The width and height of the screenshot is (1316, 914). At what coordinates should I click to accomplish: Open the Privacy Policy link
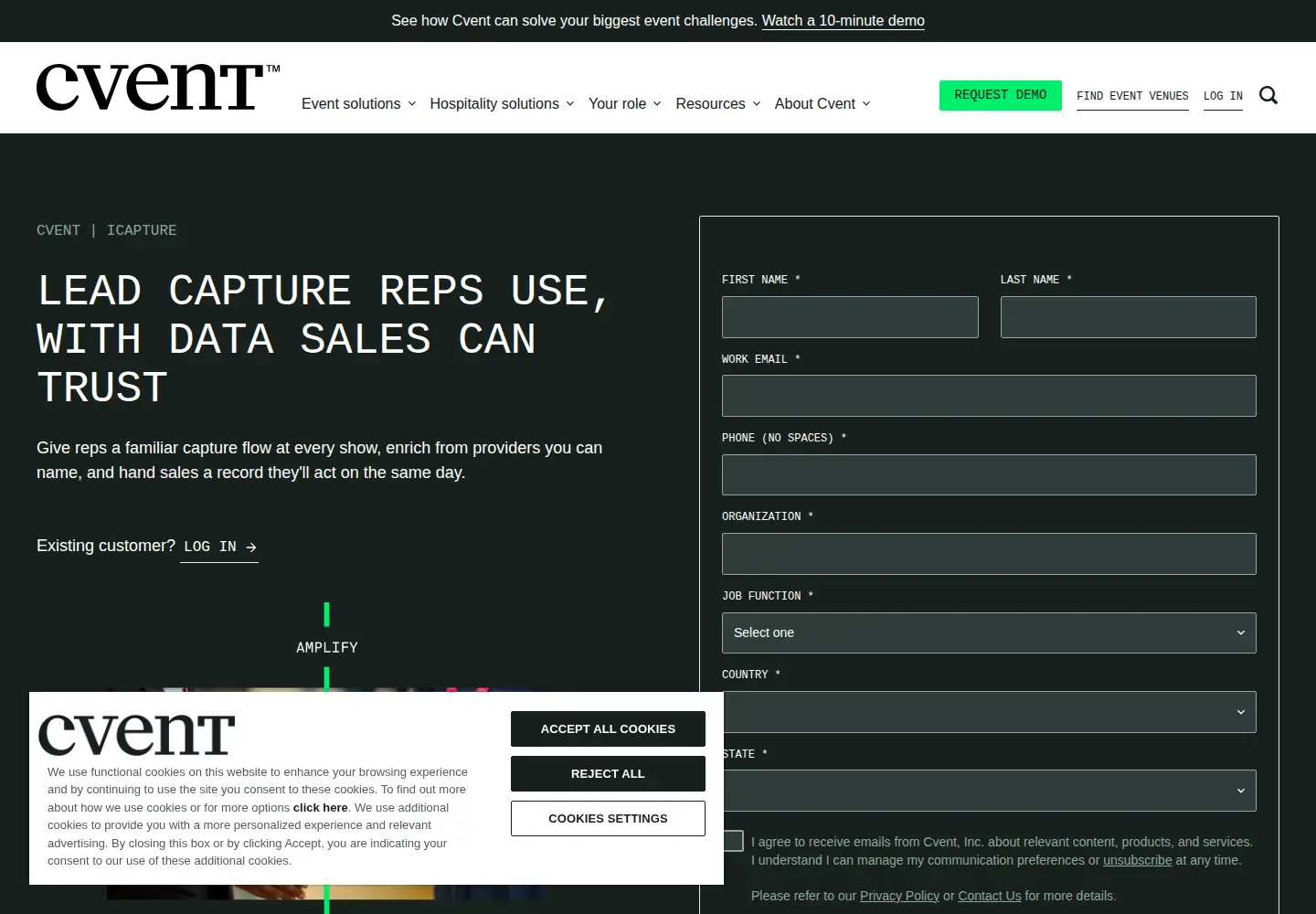coord(899,896)
